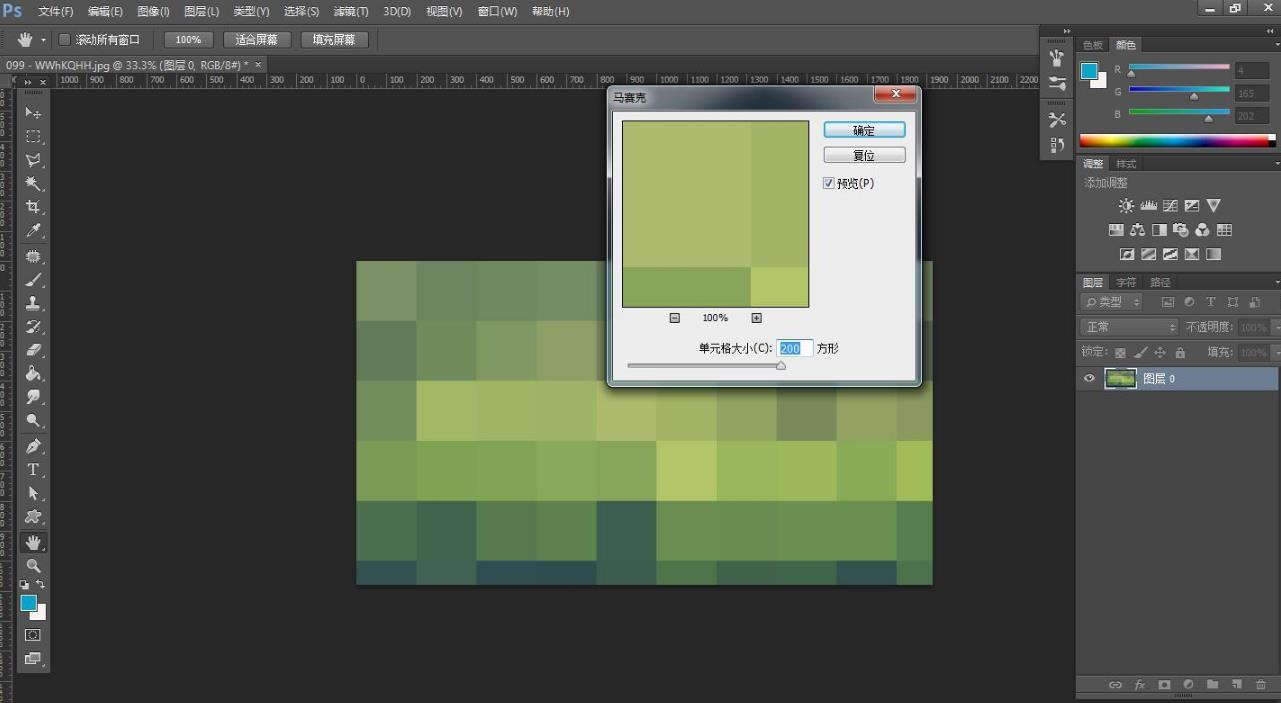The image size is (1281, 703).
Task: Click the 单元格大小 slider handle
Action: [781, 366]
